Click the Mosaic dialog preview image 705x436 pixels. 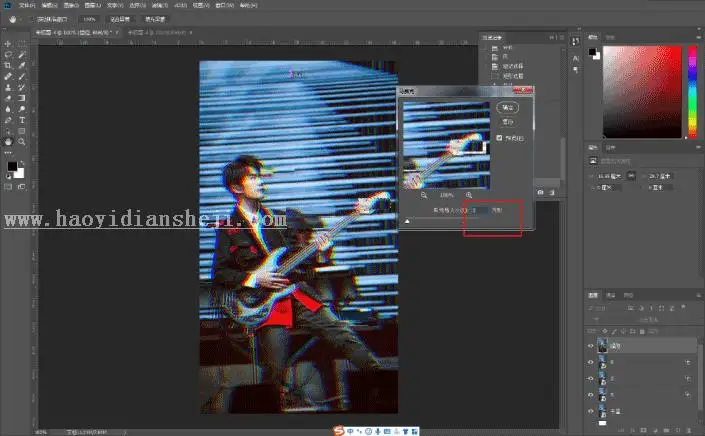pos(446,145)
